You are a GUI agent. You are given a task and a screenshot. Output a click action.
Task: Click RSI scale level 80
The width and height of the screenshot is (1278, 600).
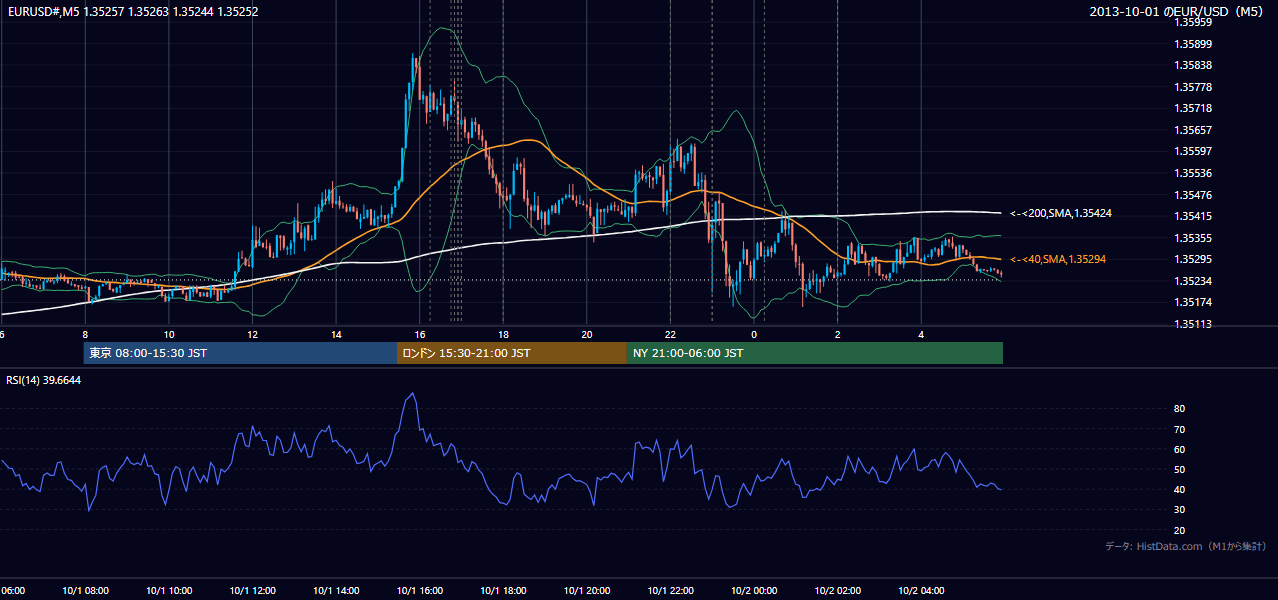[x=1180, y=409]
